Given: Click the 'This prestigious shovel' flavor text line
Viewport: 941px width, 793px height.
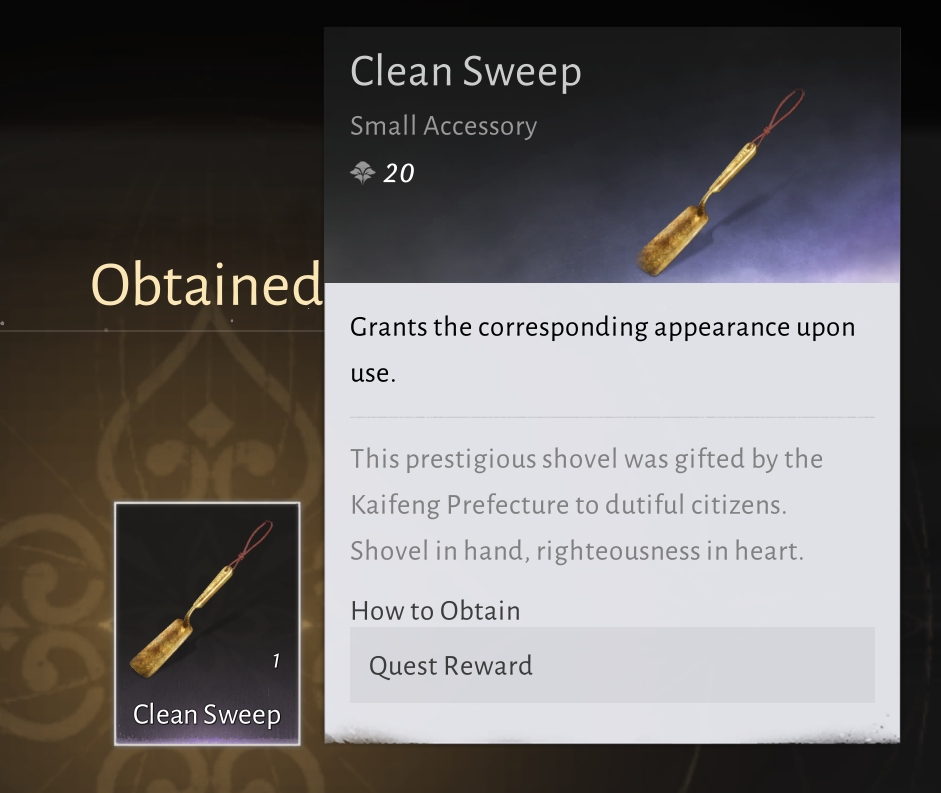Looking at the screenshot, I should [x=586, y=459].
